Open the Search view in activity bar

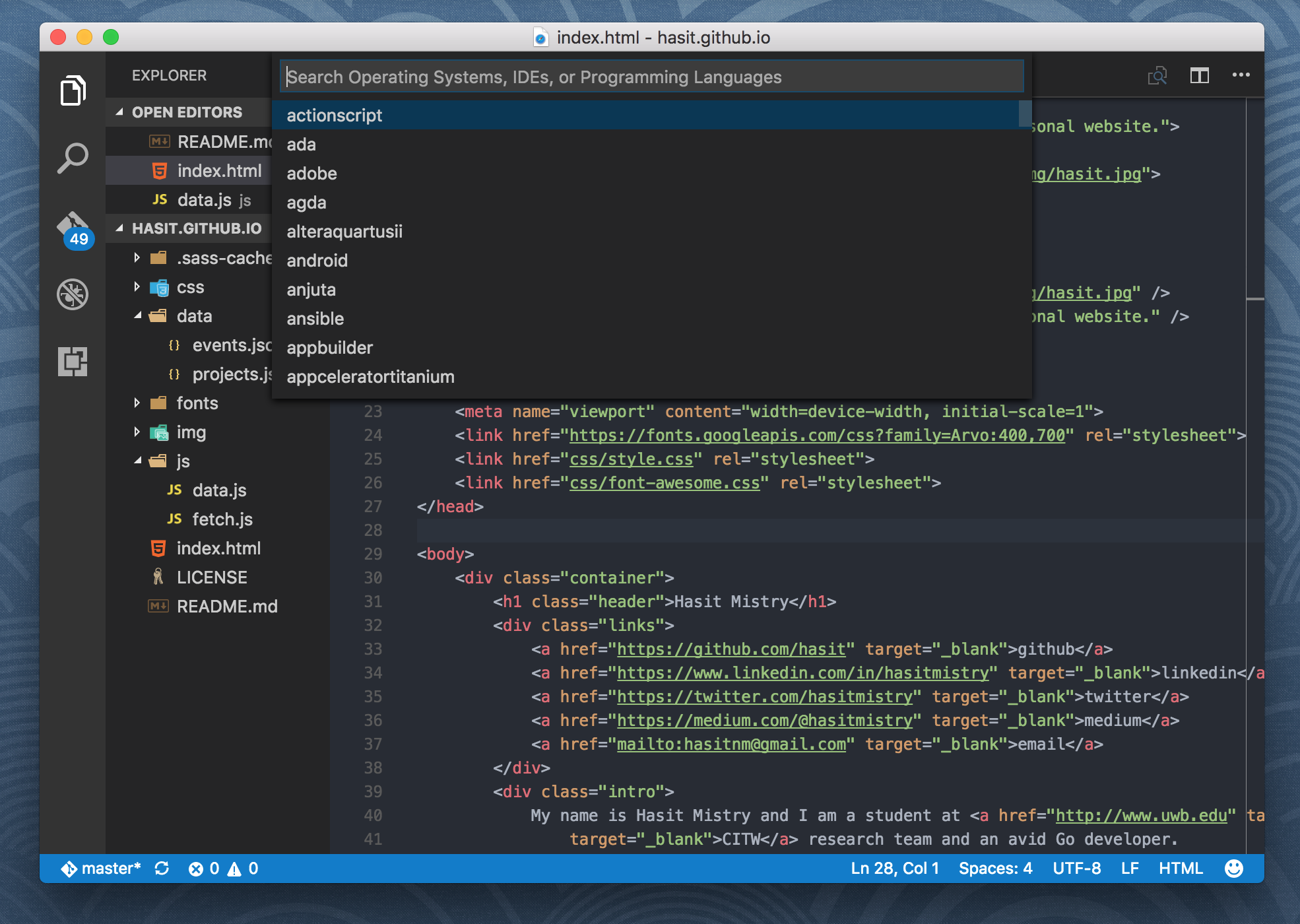73,158
